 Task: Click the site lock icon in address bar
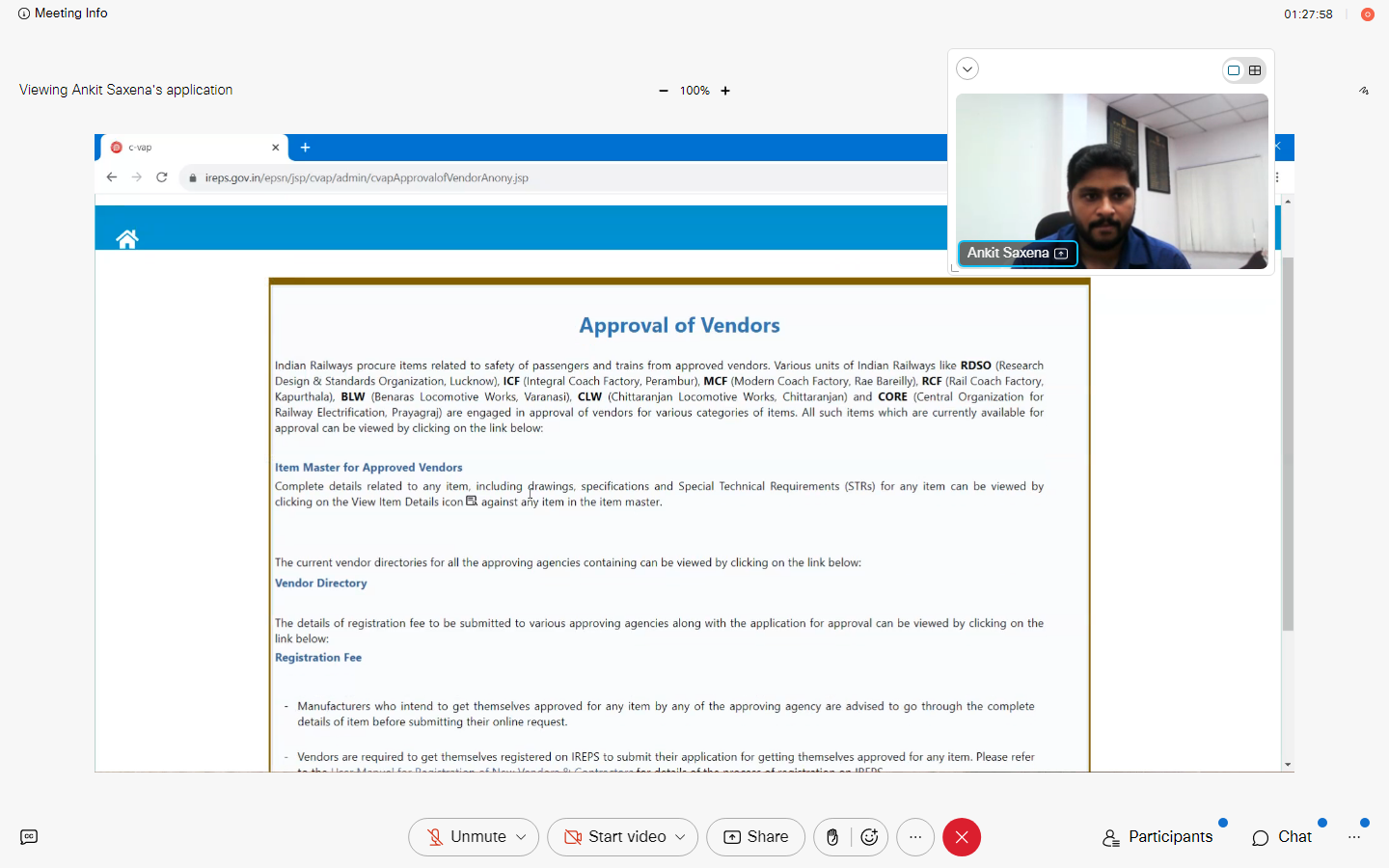point(193,178)
